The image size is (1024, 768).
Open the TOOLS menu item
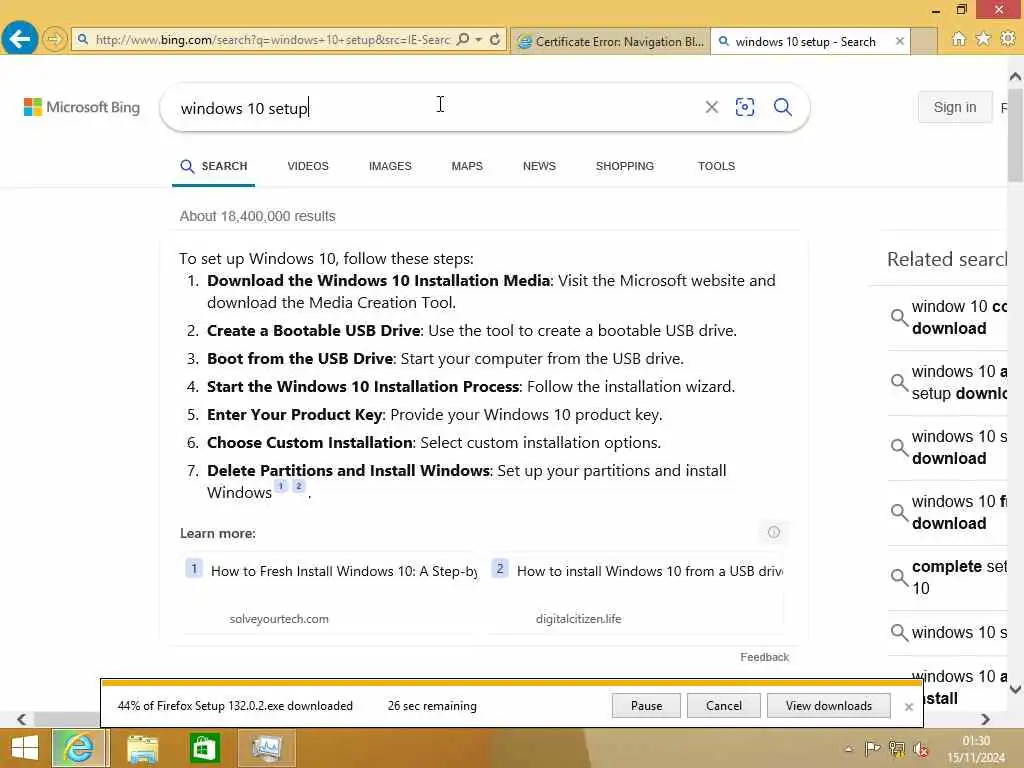[716, 167]
